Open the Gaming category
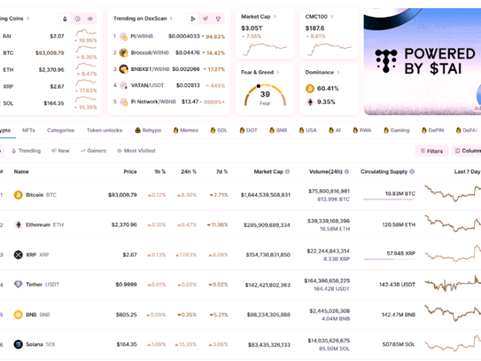Viewport: 481px width, 361px height. pos(396,130)
